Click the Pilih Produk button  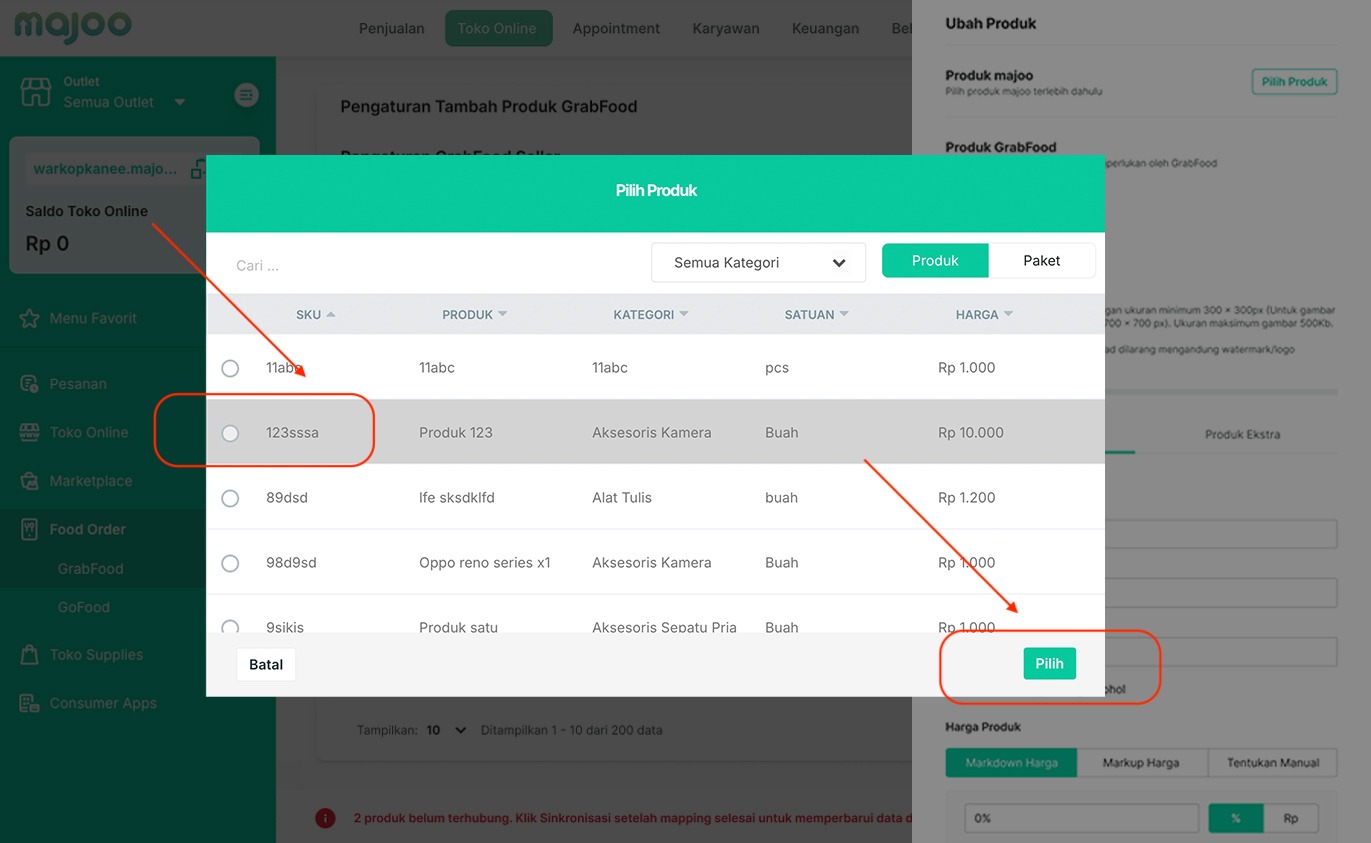[1294, 82]
